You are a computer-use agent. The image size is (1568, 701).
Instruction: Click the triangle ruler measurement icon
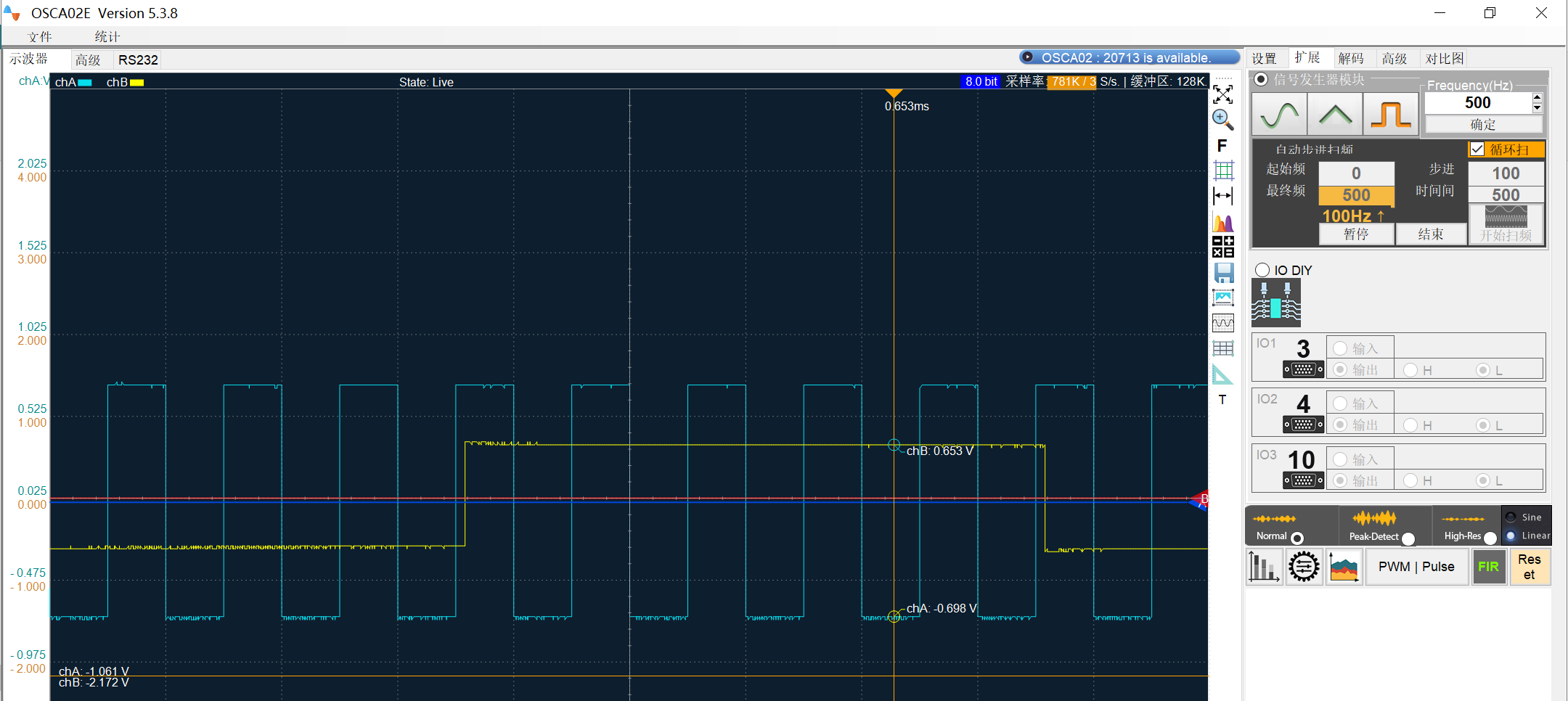point(1223,374)
